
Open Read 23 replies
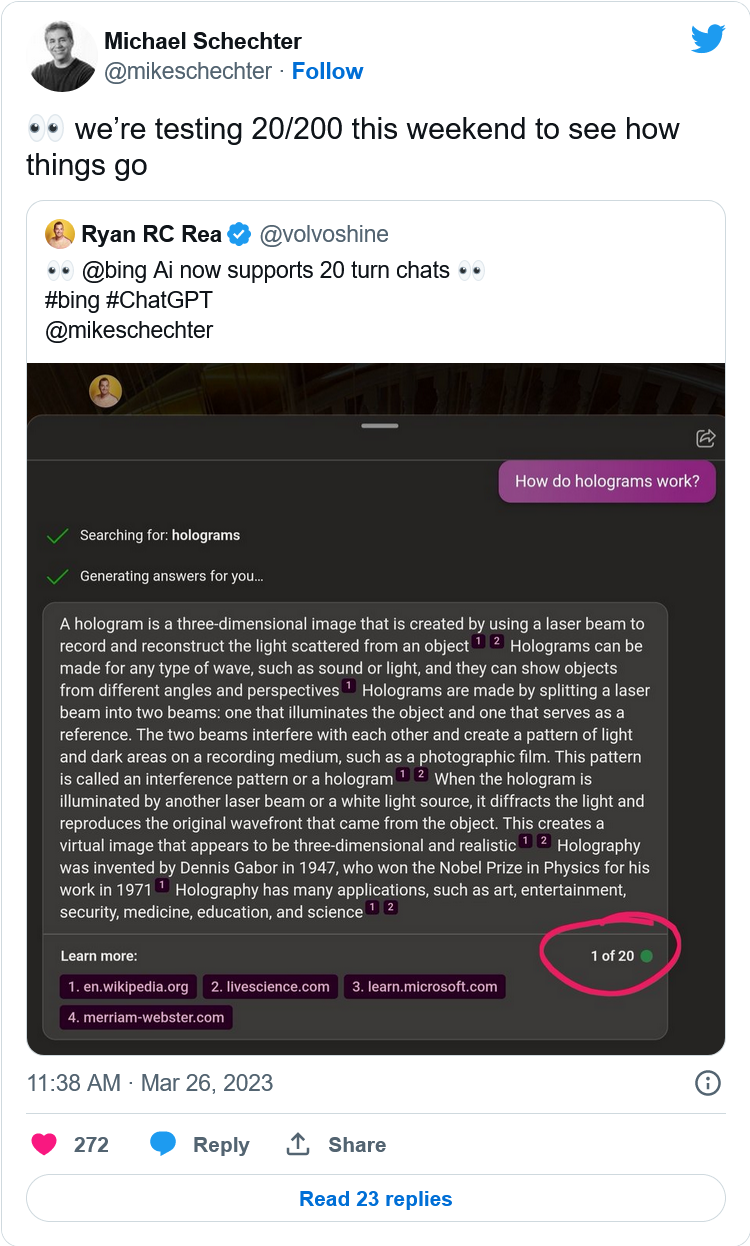375,1198
